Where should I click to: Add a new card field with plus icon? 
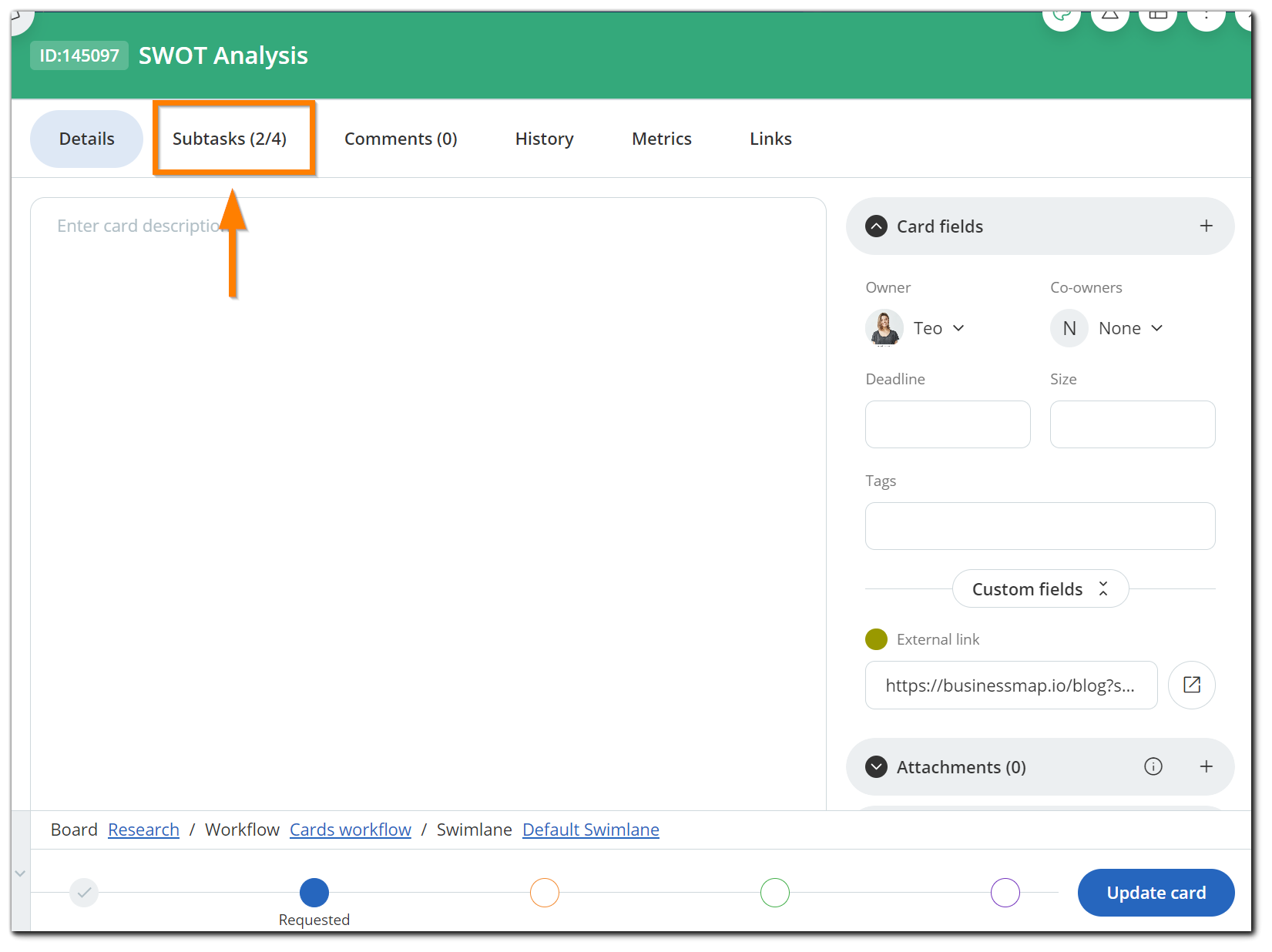[x=1207, y=226]
